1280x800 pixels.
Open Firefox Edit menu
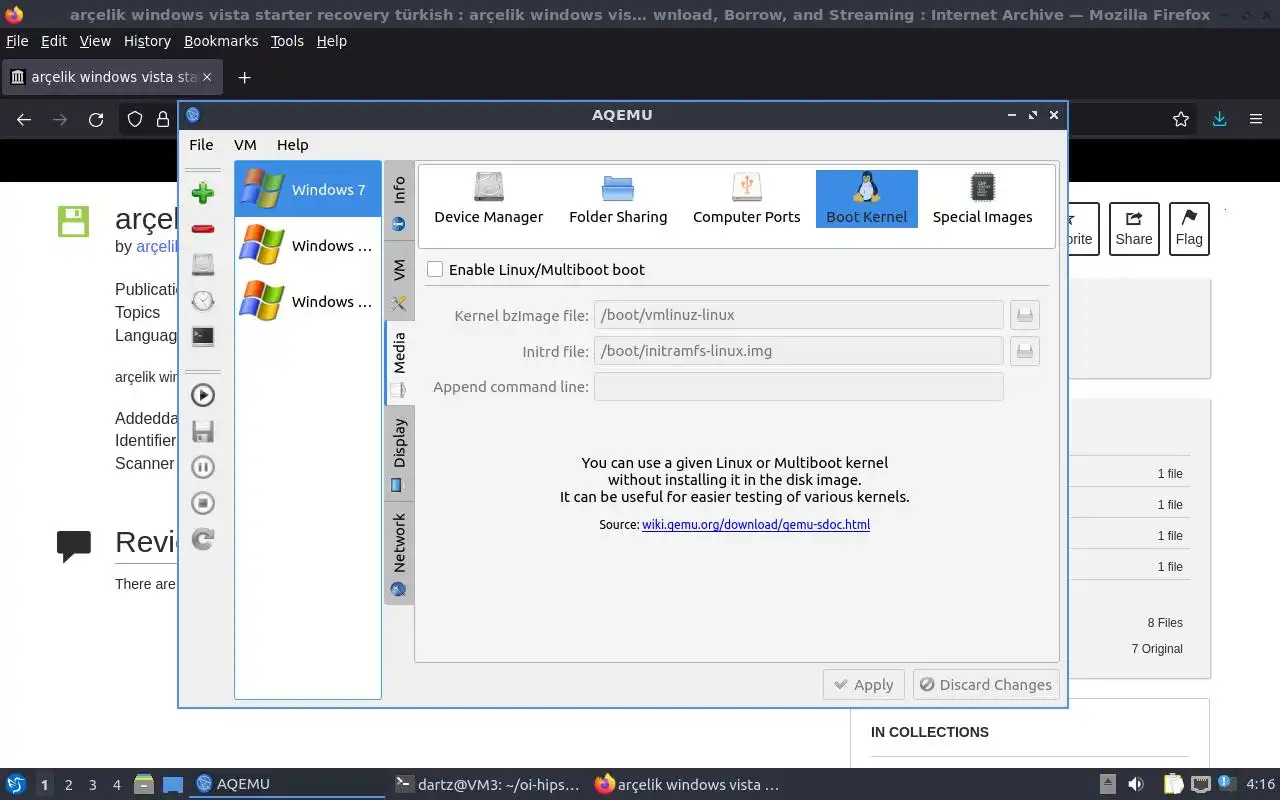(x=54, y=41)
